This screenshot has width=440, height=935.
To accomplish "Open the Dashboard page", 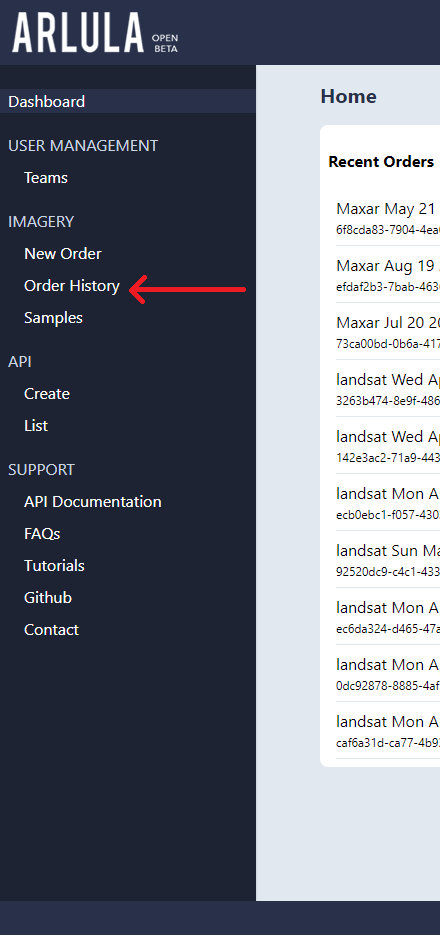I will coord(128,101).
